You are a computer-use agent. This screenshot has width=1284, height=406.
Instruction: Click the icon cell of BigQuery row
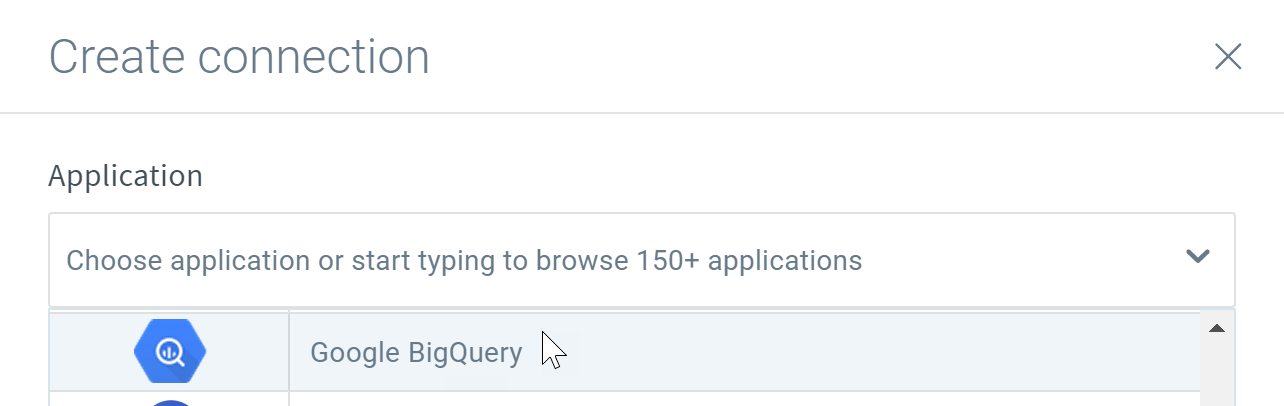tap(169, 351)
